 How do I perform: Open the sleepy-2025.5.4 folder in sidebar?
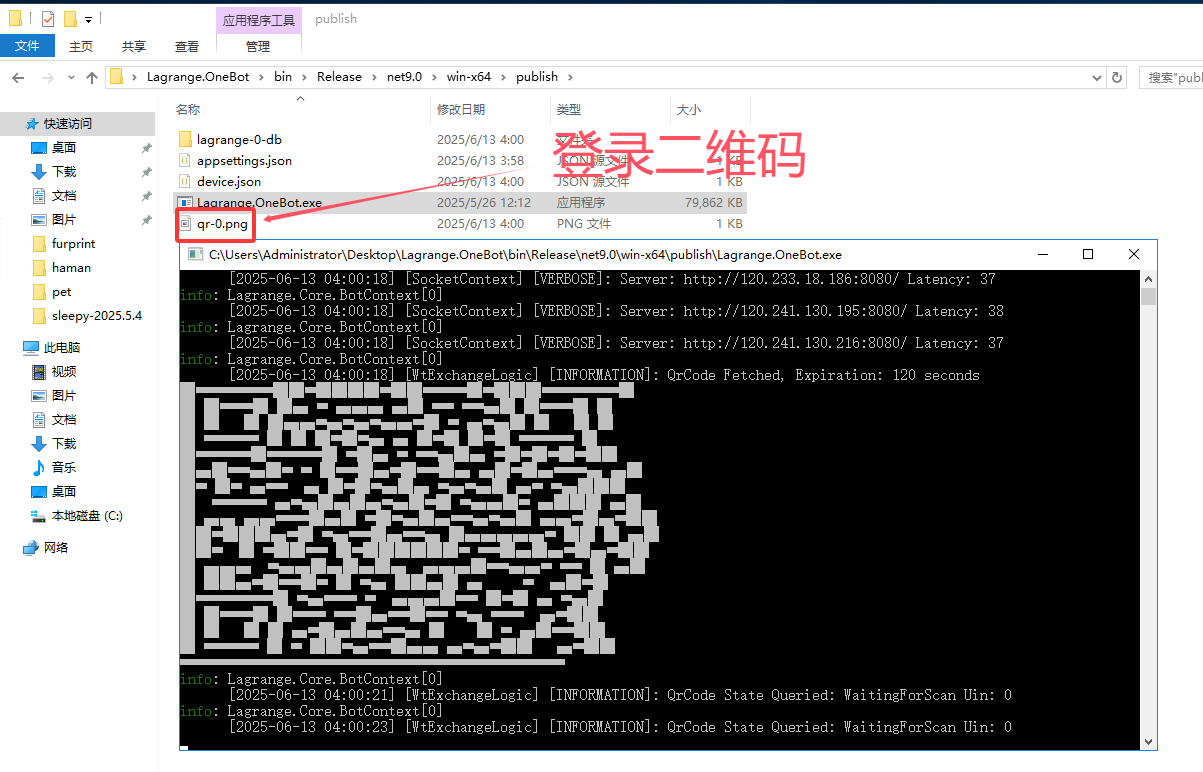(x=97, y=316)
